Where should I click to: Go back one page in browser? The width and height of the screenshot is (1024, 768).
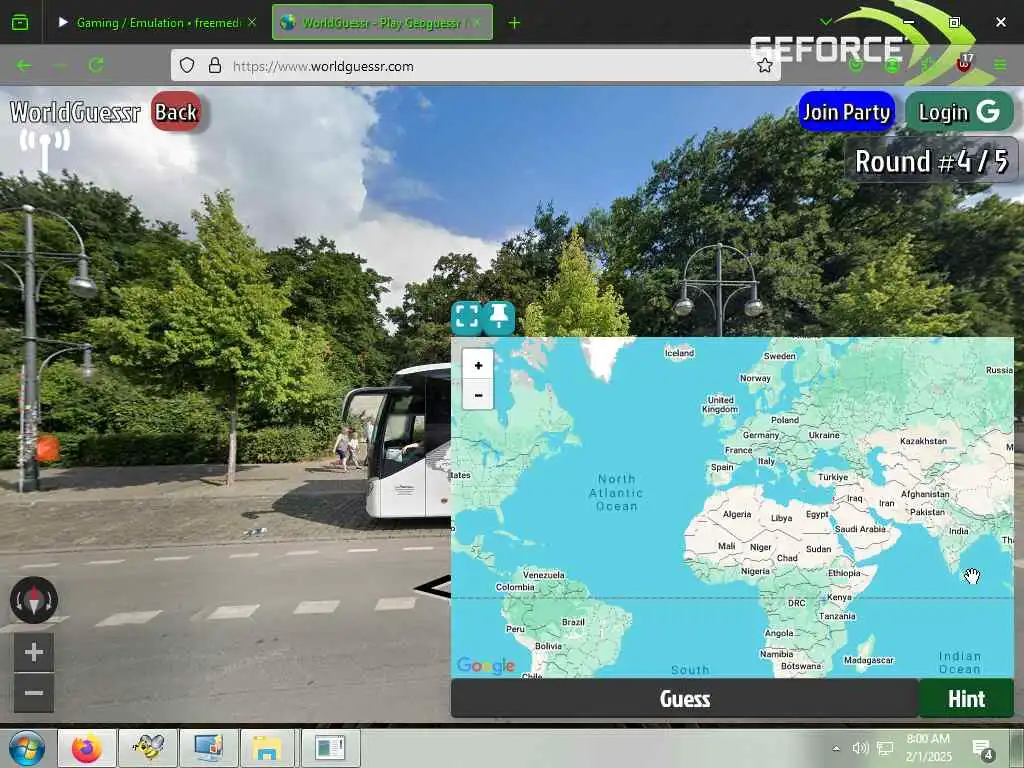(x=24, y=65)
